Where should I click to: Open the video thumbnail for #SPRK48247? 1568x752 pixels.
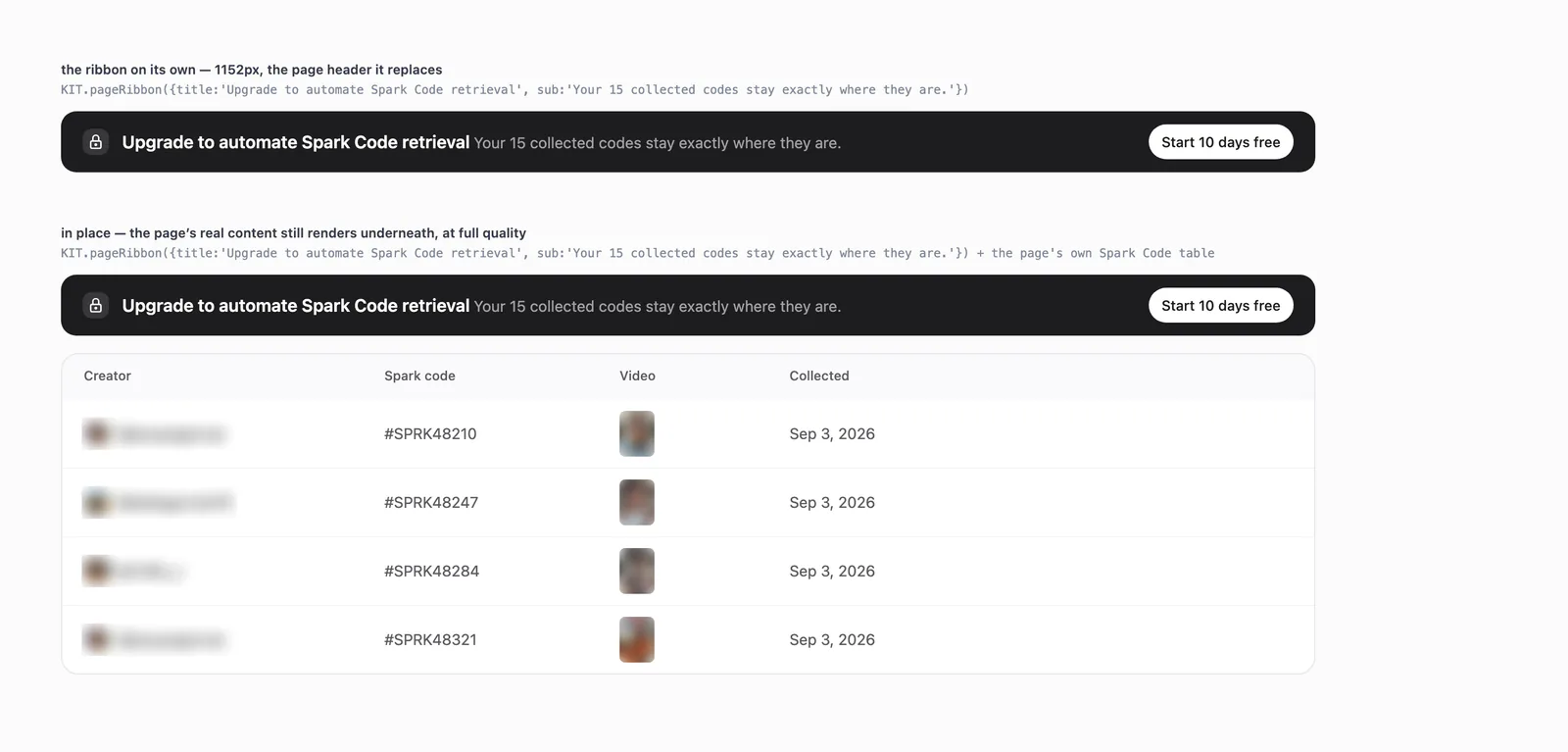[x=637, y=502]
